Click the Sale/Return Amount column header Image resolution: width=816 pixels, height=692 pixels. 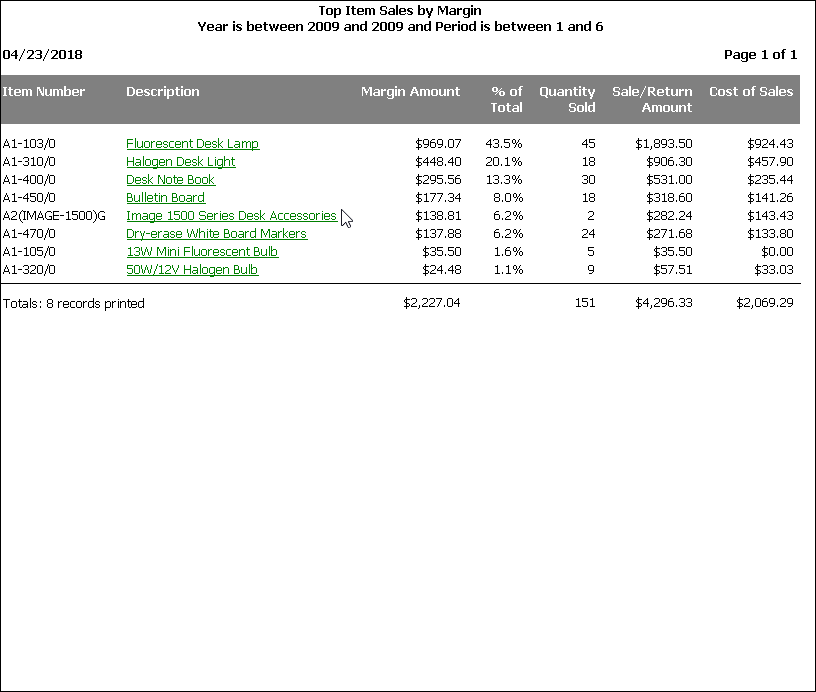point(652,99)
